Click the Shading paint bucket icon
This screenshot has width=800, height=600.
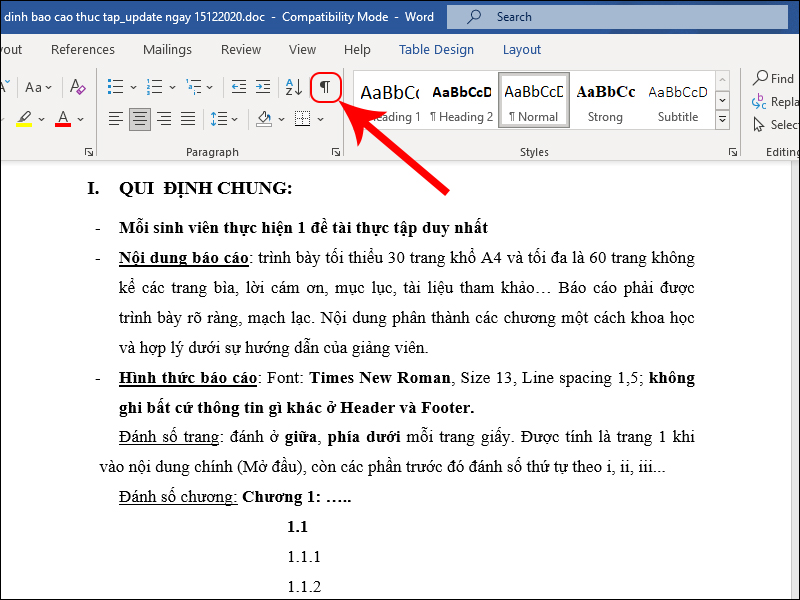[x=264, y=119]
